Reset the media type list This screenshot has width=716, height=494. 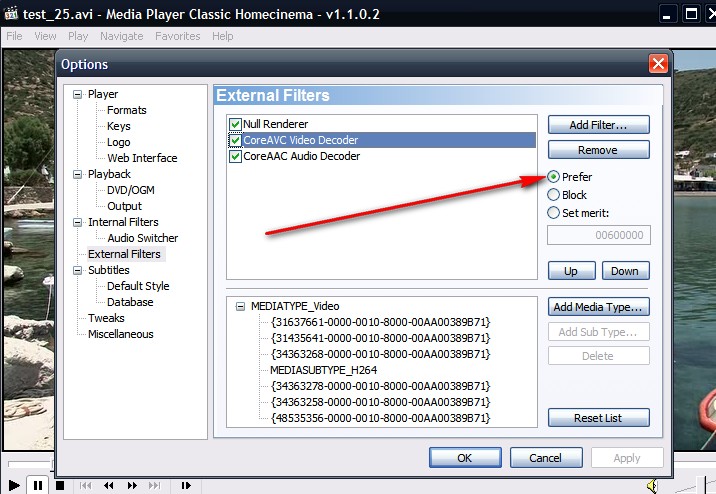(598, 418)
